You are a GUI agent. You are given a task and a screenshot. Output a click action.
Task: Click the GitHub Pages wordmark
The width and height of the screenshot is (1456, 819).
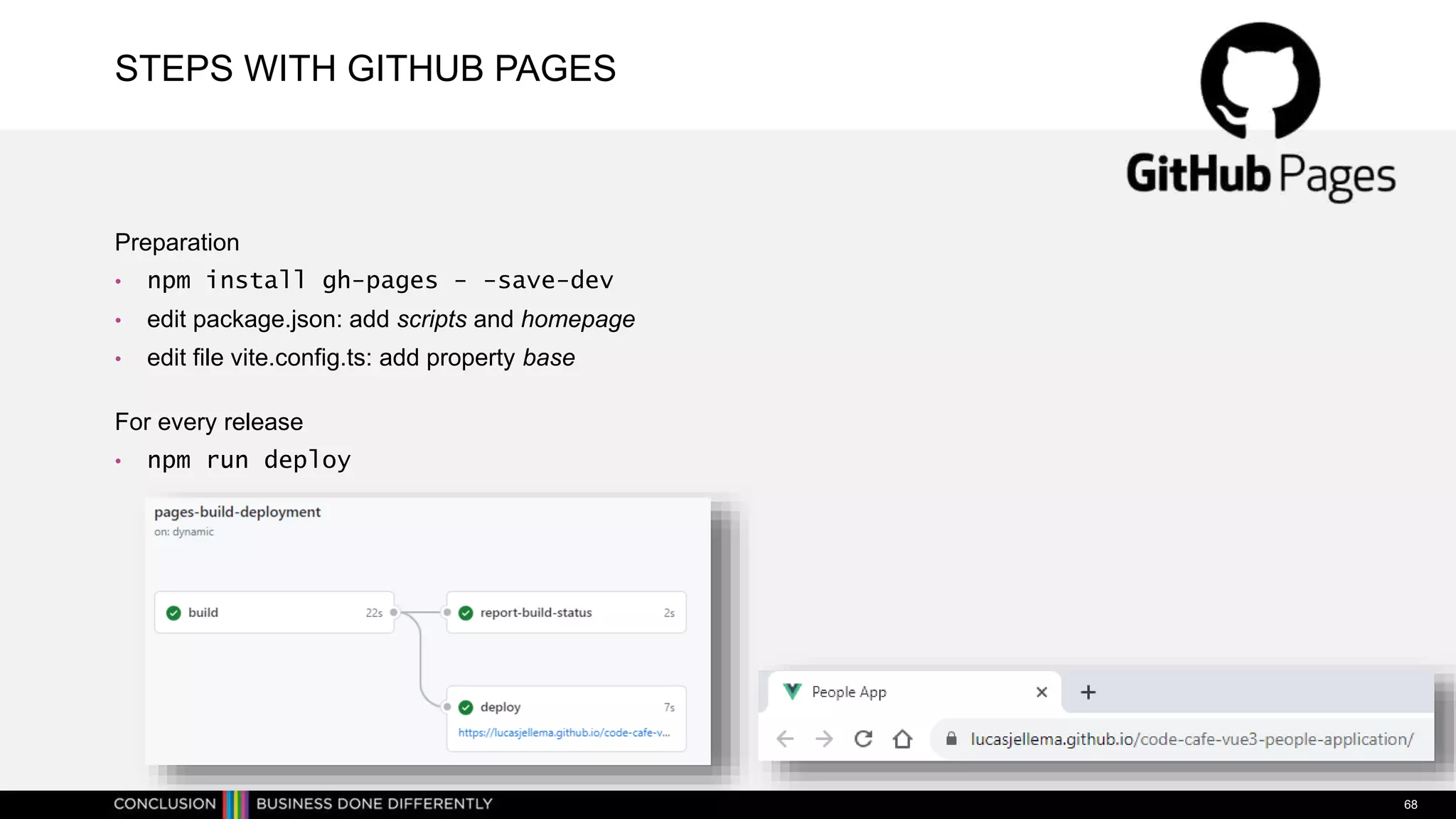(1260, 176)
